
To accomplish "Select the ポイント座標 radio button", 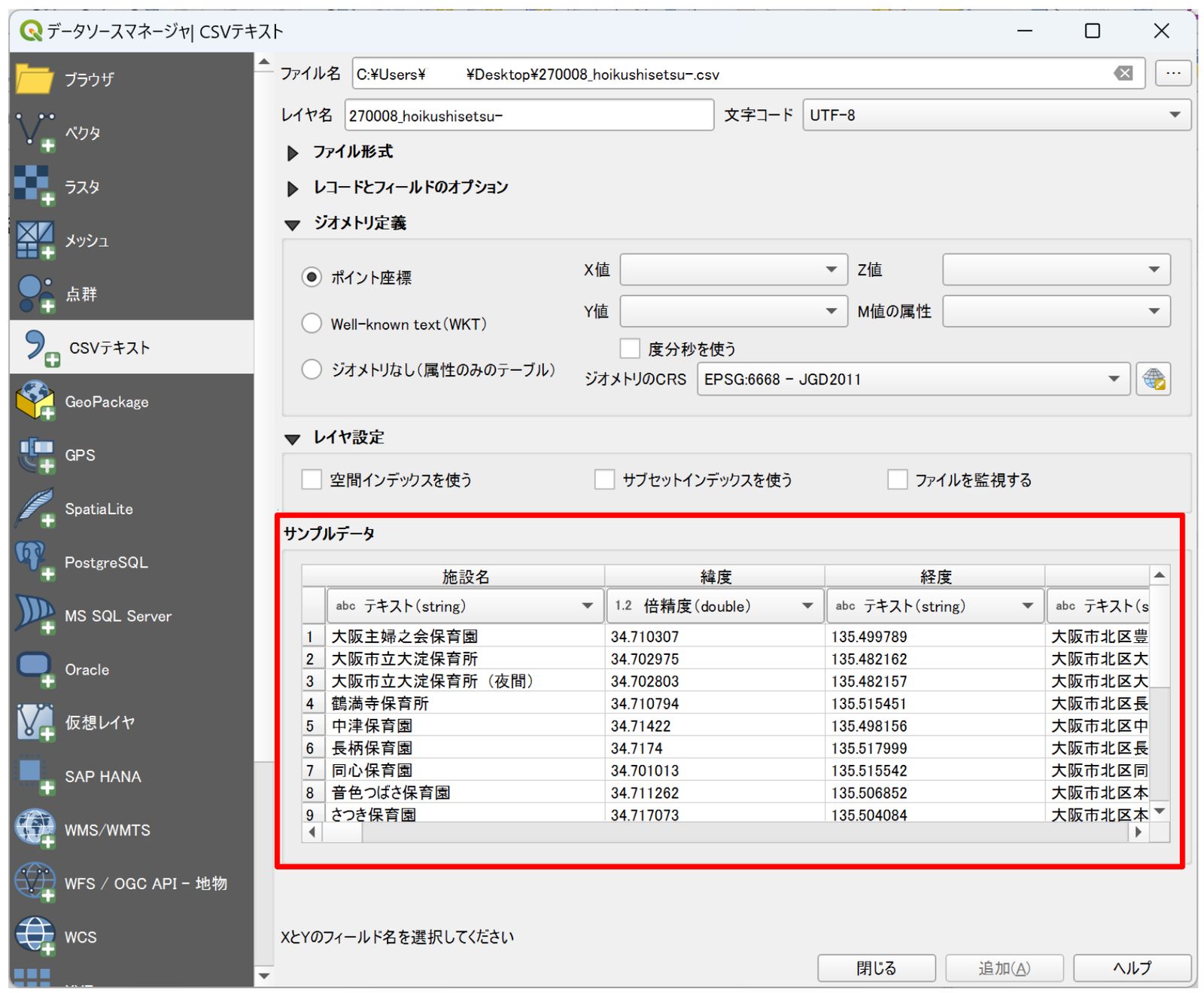I will coord(311,277).
